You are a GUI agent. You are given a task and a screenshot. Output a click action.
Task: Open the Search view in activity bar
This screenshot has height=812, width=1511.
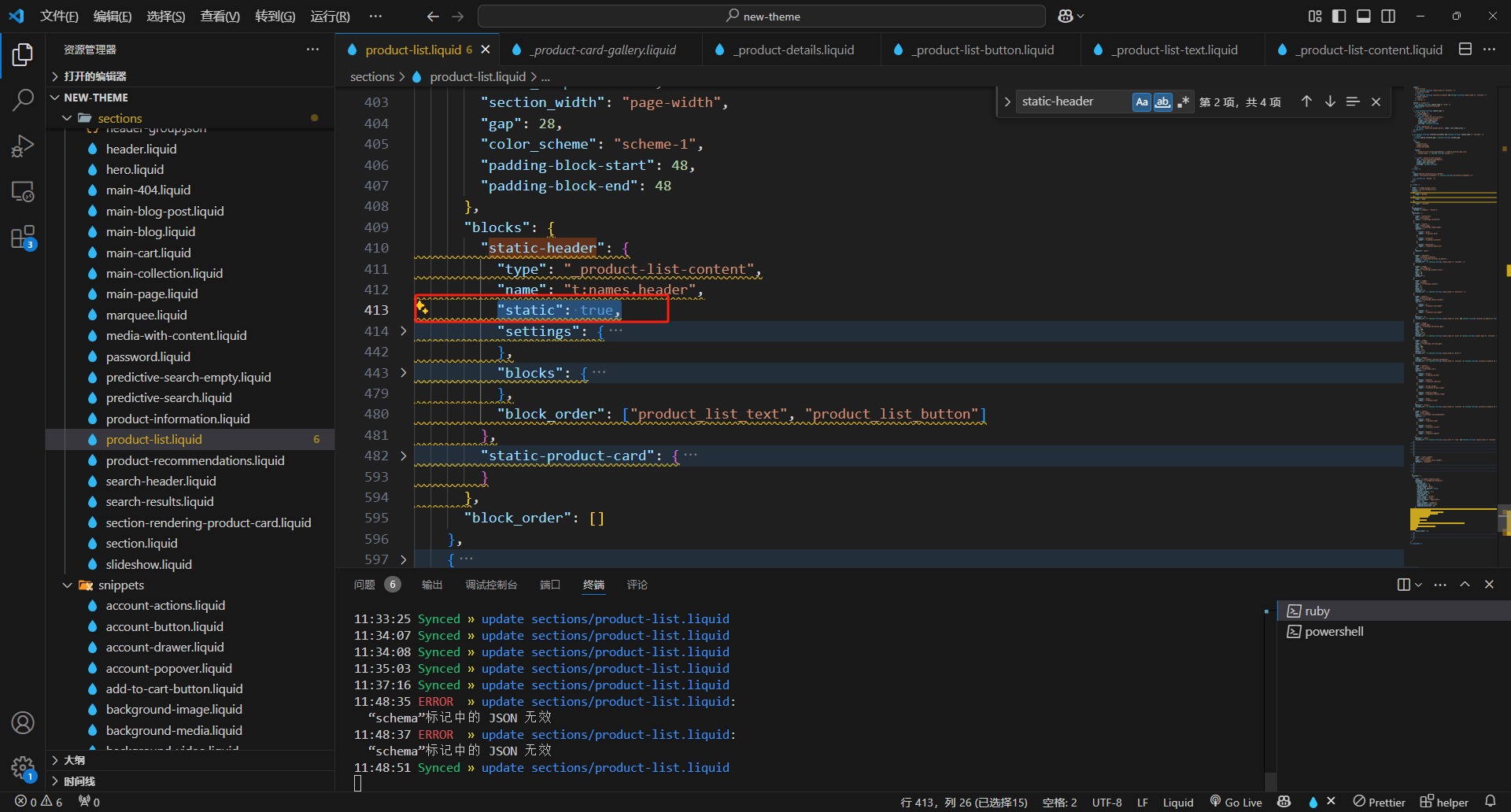point(23,100)
